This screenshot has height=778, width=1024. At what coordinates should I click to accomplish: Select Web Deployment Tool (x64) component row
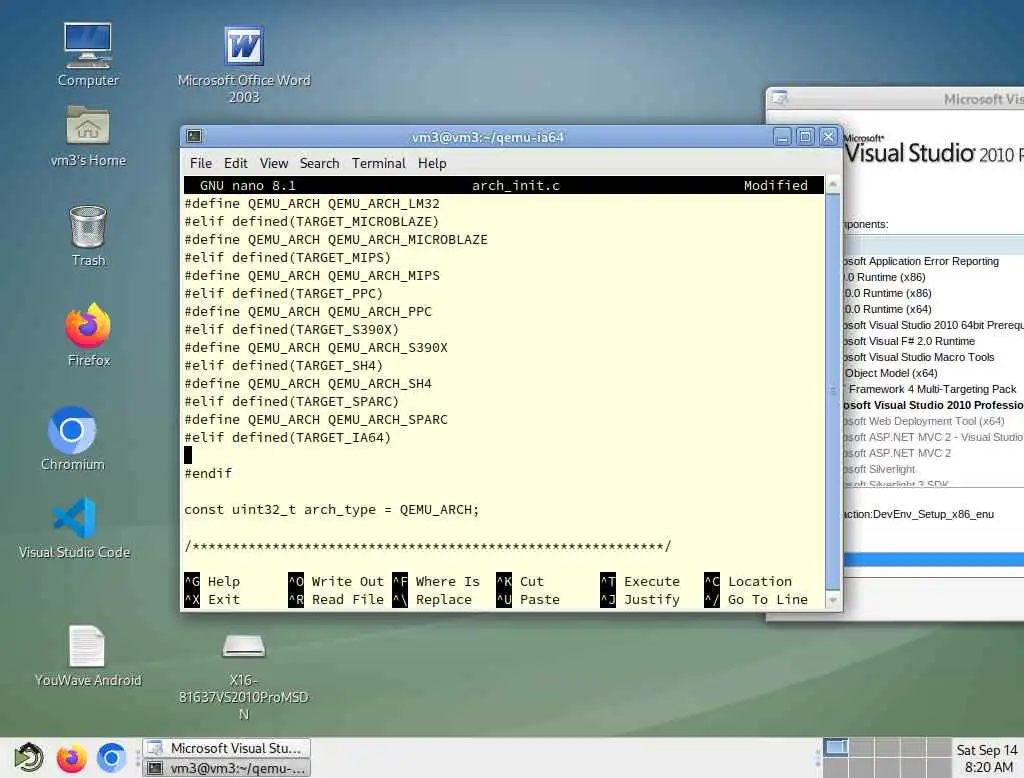coord(924,421)
